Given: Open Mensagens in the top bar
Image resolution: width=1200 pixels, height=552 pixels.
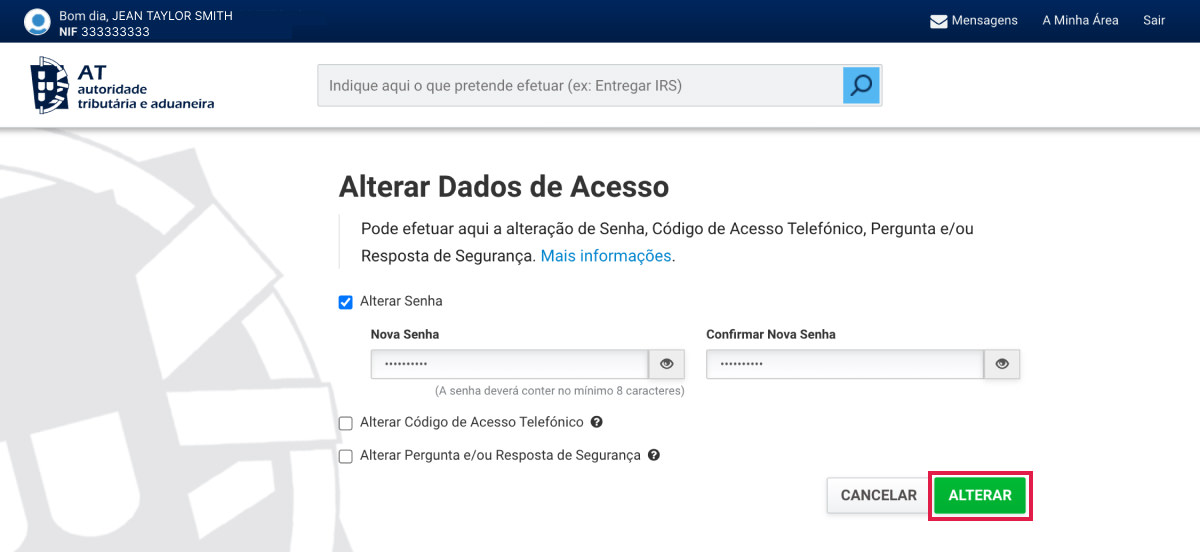Looking at the screenshot, I should 974,20.
